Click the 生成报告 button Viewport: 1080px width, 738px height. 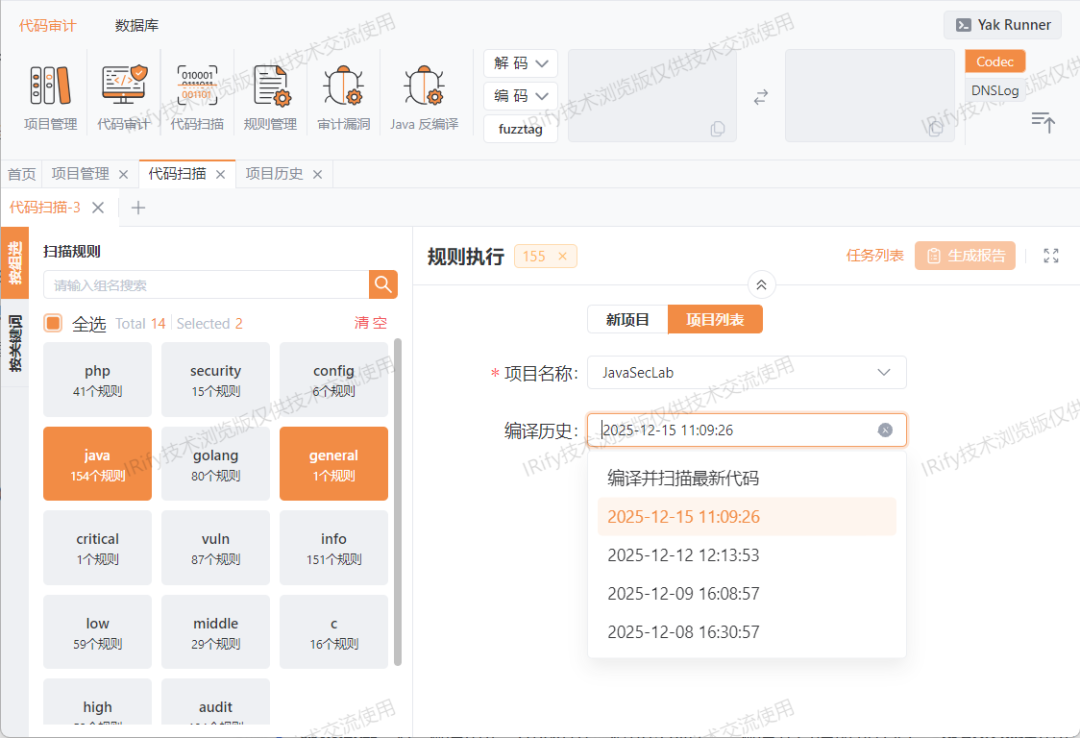point(965,256)
